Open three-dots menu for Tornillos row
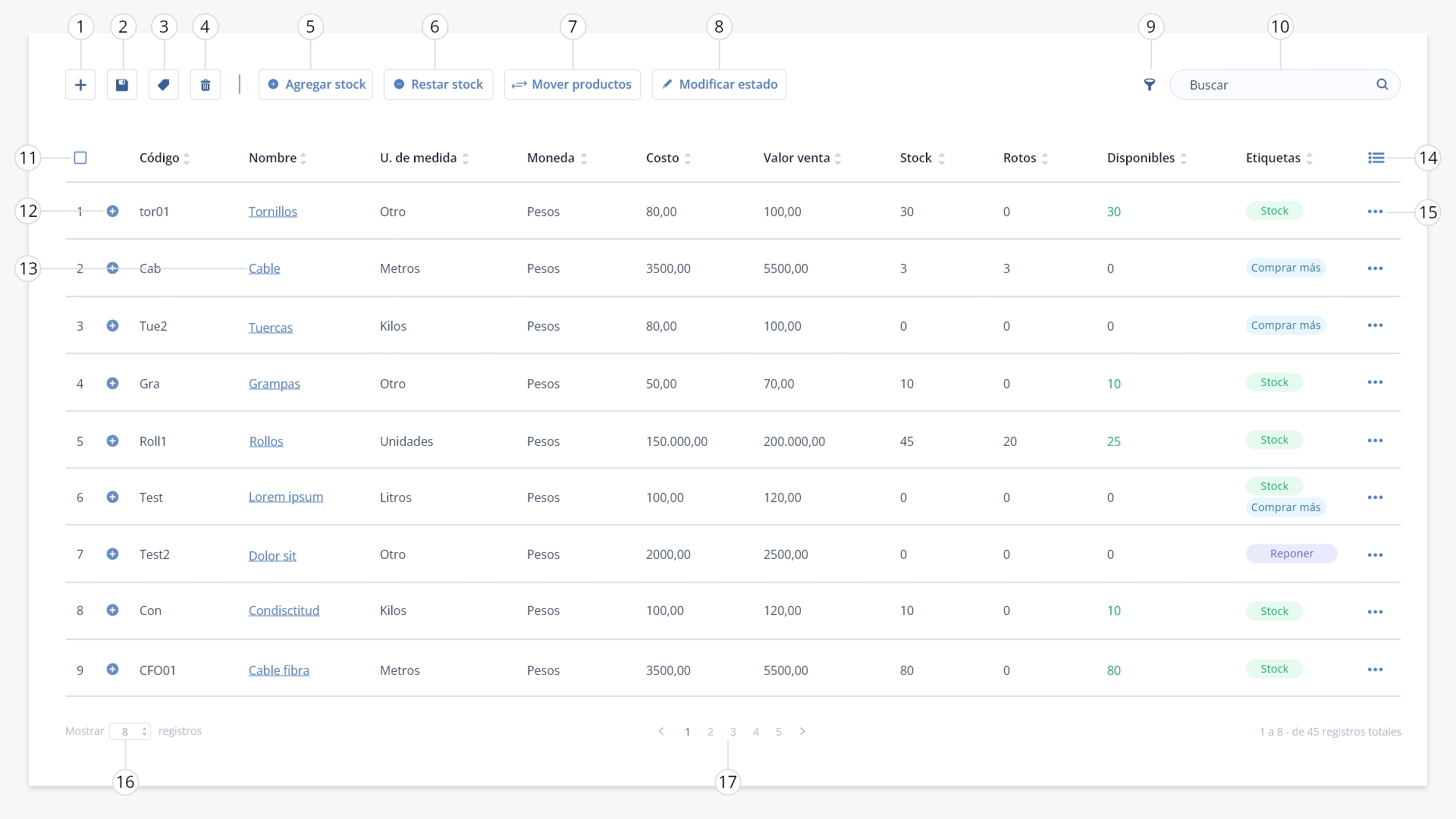 [x=1376, y=212]
